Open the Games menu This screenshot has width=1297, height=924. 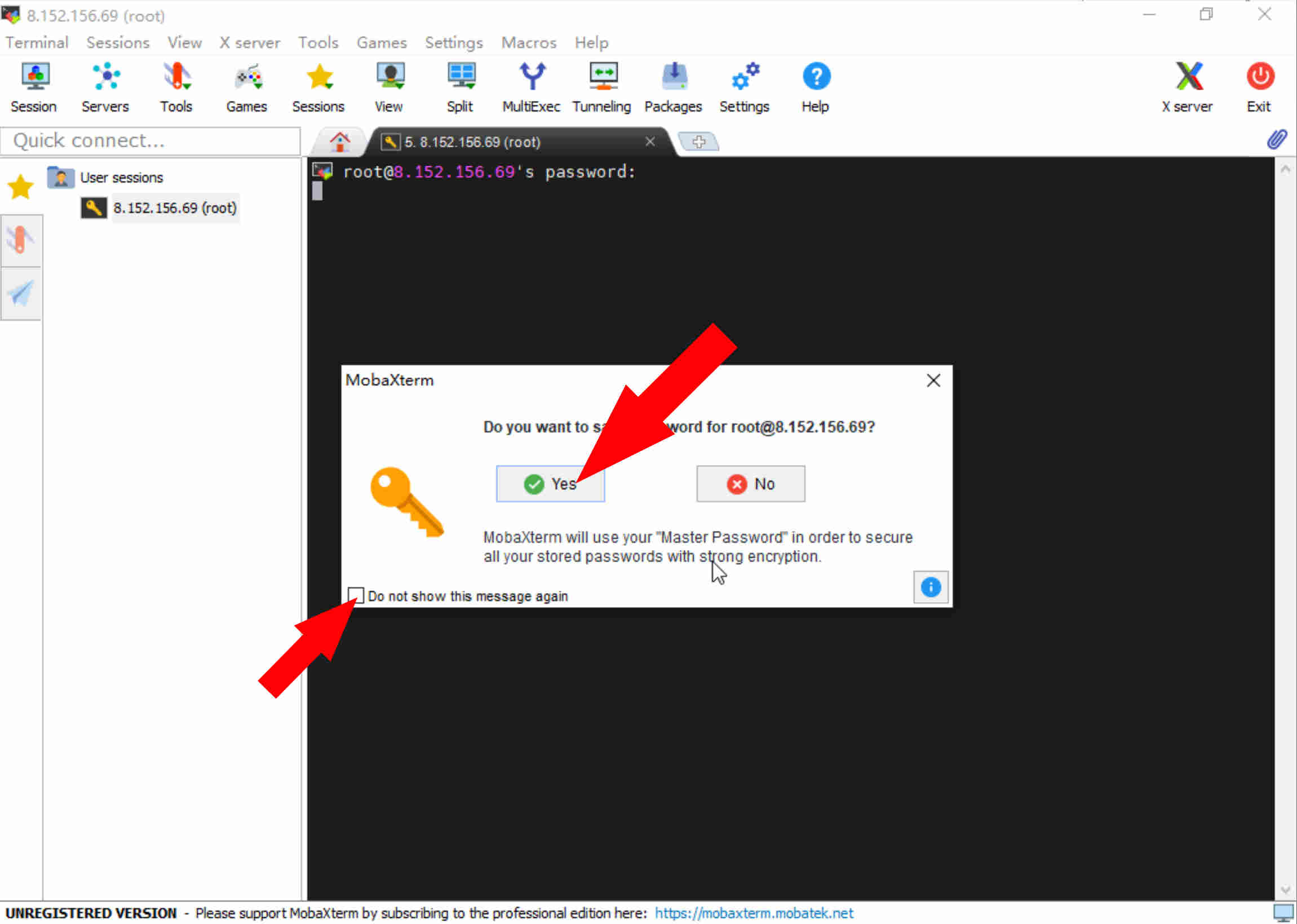[x=382, y=43]
